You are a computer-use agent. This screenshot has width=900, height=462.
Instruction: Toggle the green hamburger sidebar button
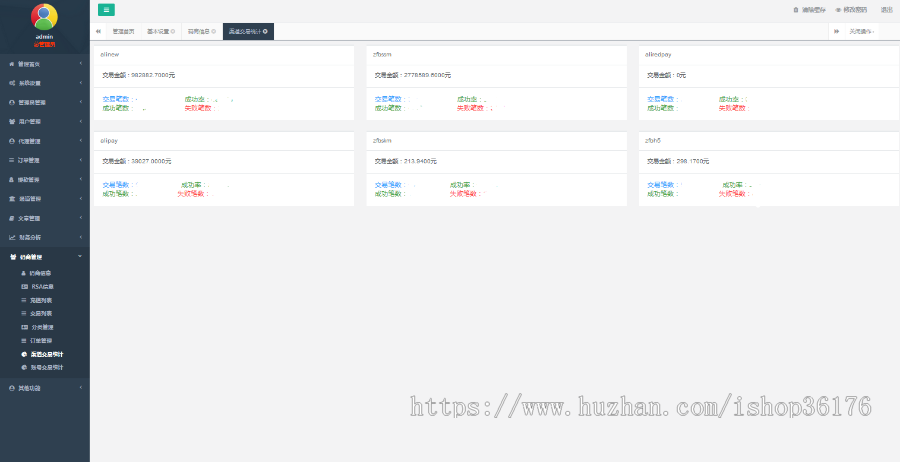pos(106,10)
